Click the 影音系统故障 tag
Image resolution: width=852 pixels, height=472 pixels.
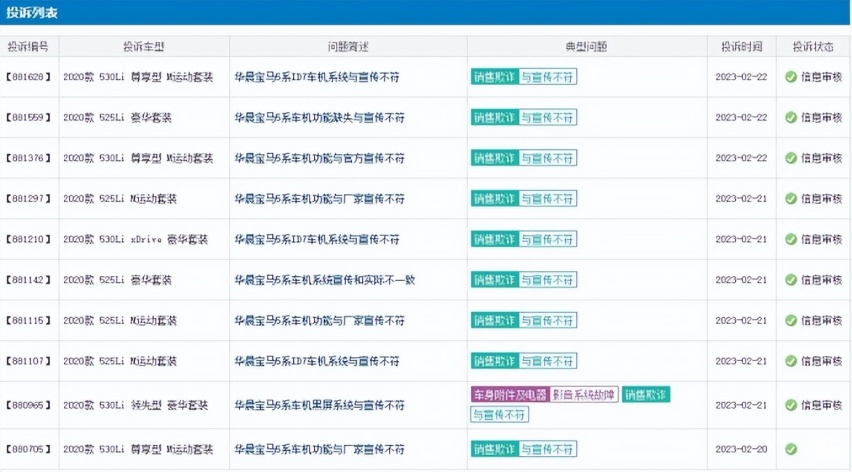(584, 395)
